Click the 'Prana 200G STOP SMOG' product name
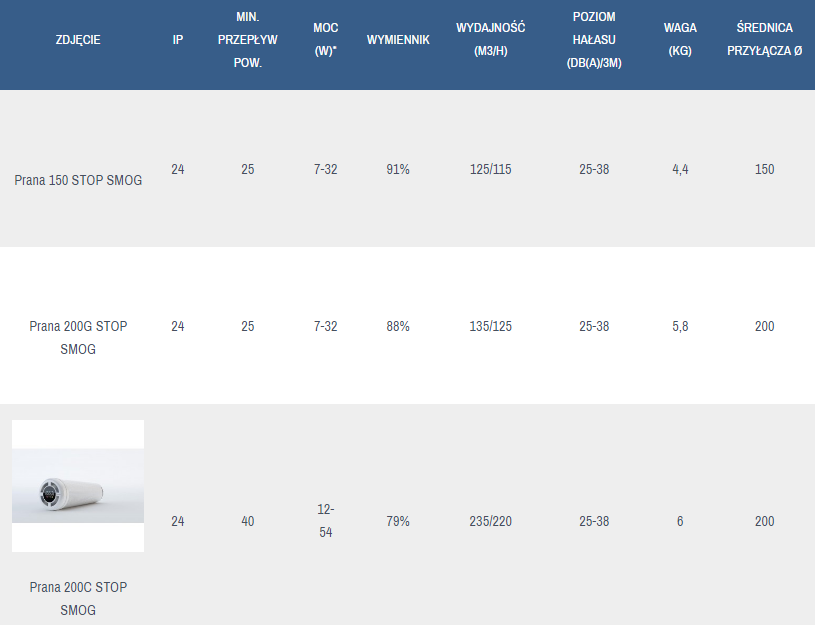The height and width of the screenshot is (625, 815). (x=78, y=337)
